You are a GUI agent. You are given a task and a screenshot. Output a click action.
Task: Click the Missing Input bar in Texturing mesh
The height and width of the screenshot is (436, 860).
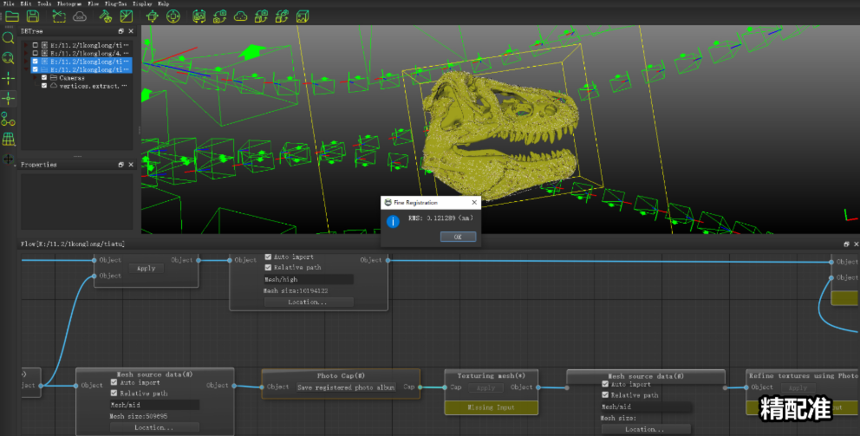point(491,407)
